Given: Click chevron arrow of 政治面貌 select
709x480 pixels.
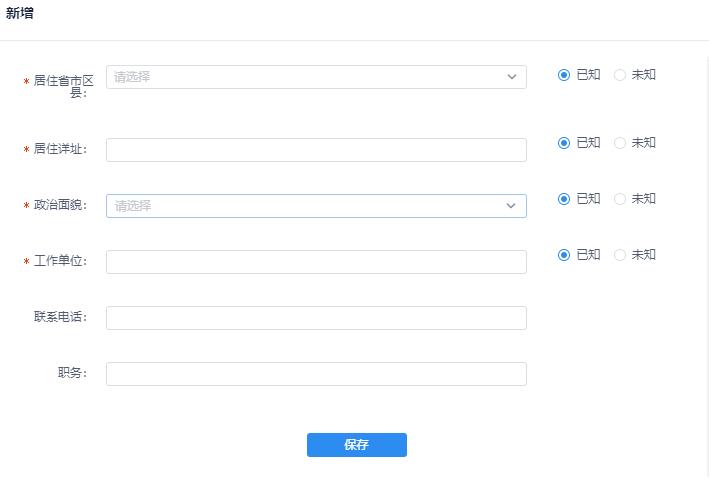Looking at the screenshot, I should pos(511,206).
